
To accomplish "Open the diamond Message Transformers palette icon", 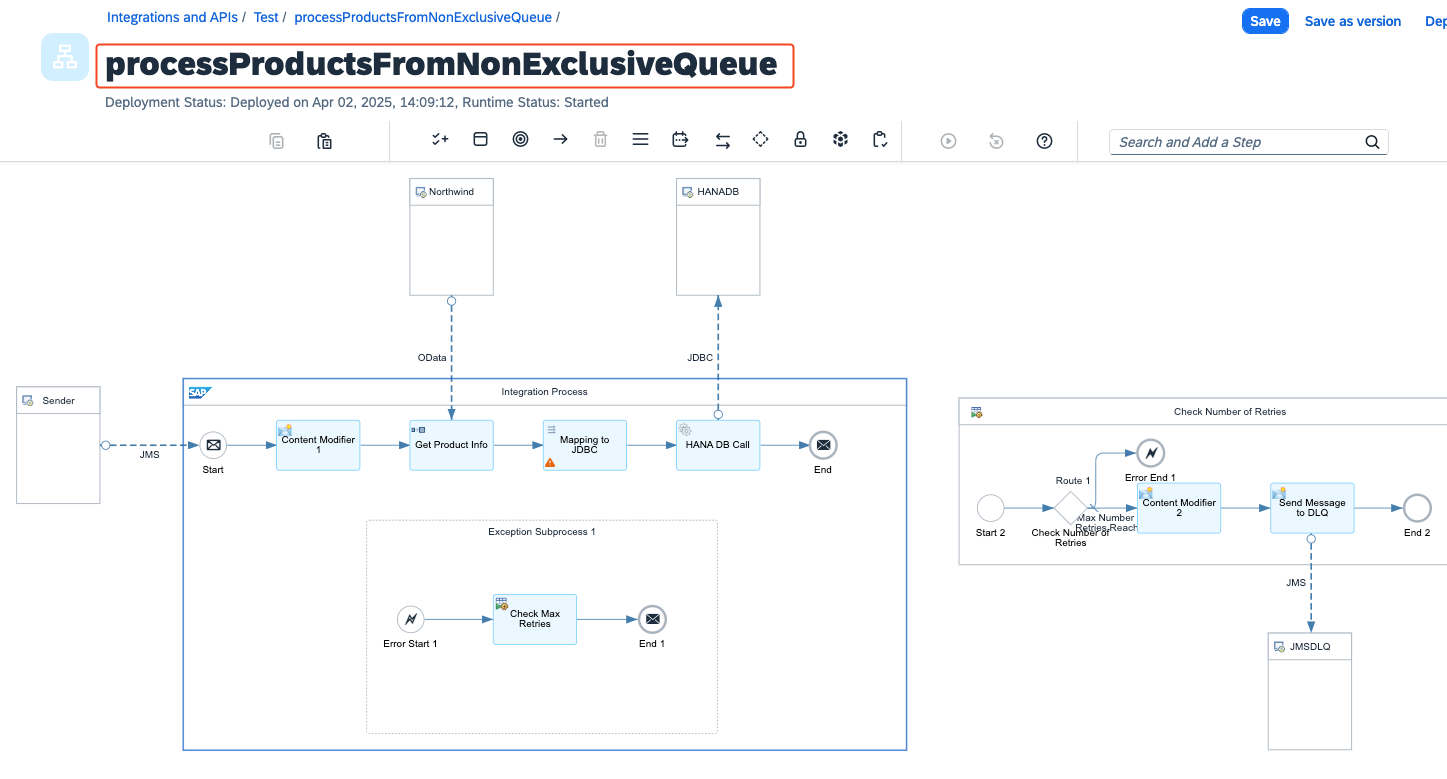I will [760, 140].
